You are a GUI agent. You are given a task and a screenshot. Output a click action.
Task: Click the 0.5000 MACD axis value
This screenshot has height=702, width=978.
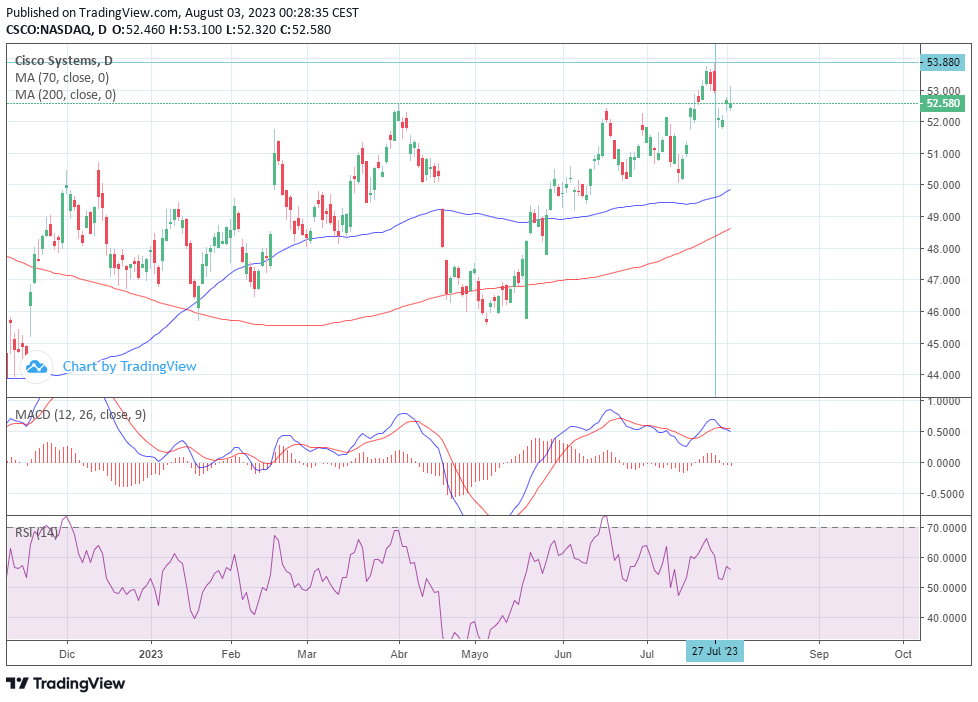click(944, 432)
